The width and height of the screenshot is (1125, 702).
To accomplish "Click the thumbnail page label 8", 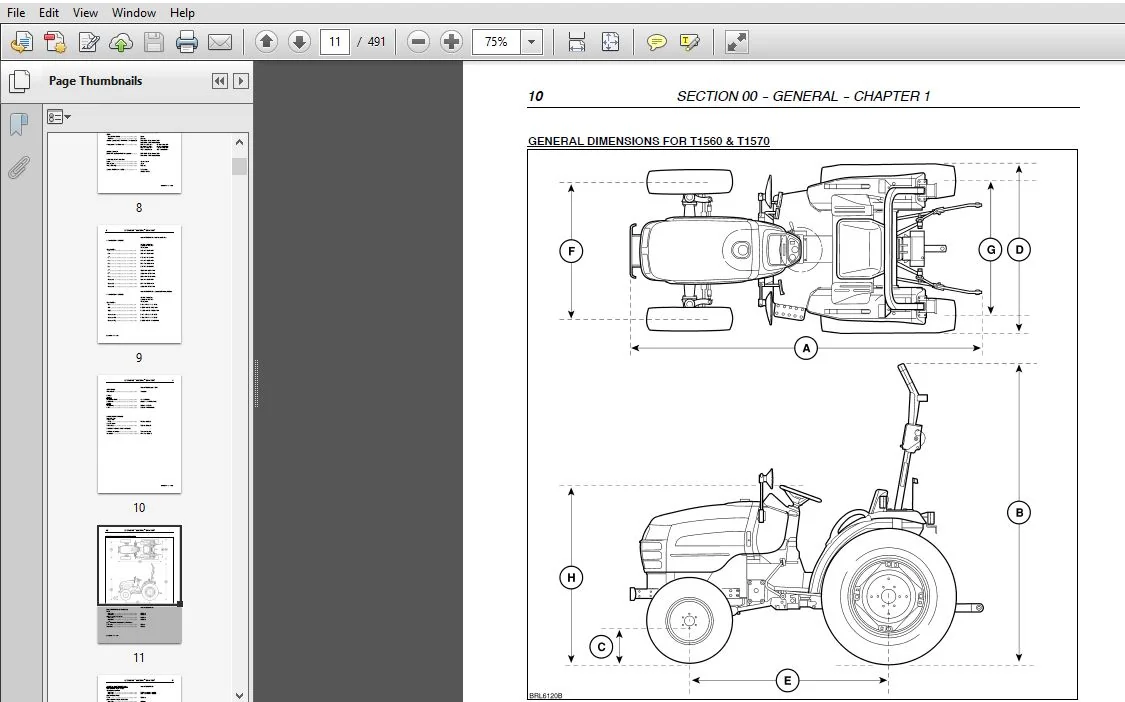I will 139,207.
